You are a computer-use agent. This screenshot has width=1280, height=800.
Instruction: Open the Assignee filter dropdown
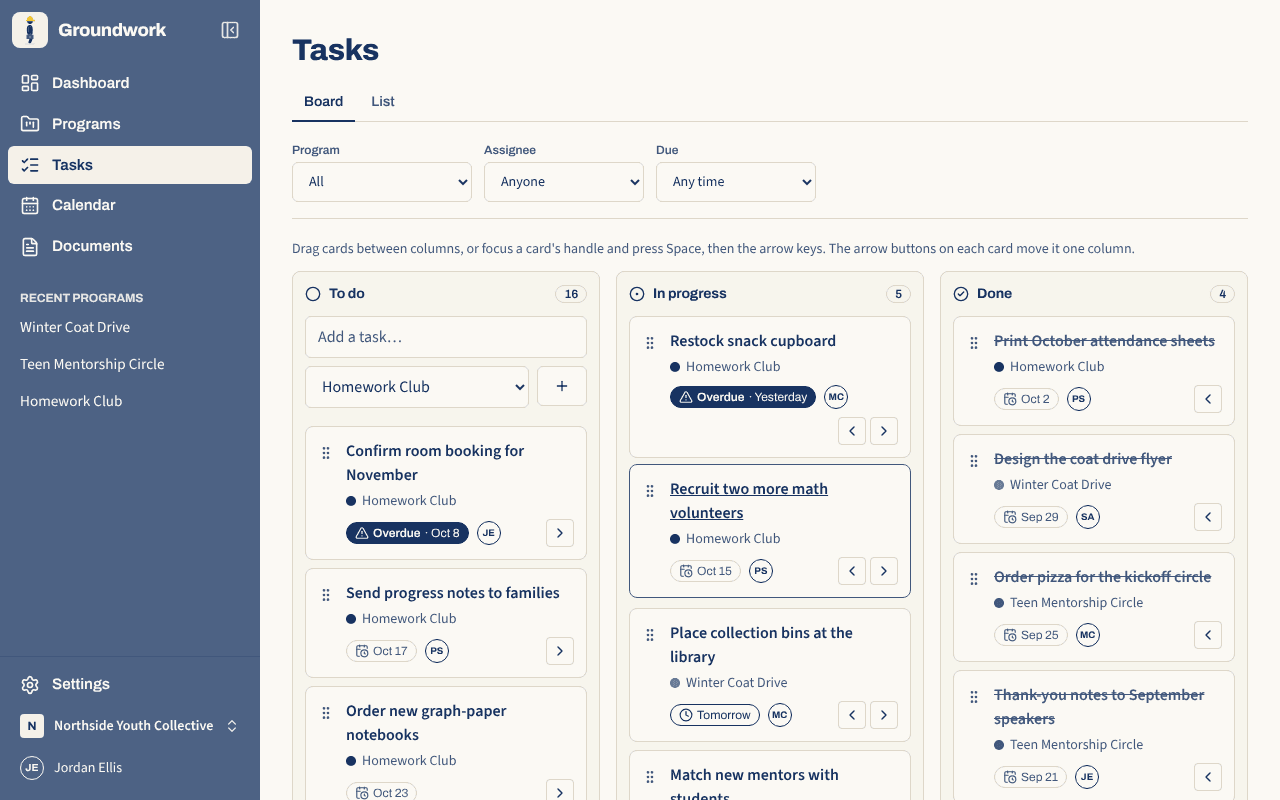click(x=564, y=182)
